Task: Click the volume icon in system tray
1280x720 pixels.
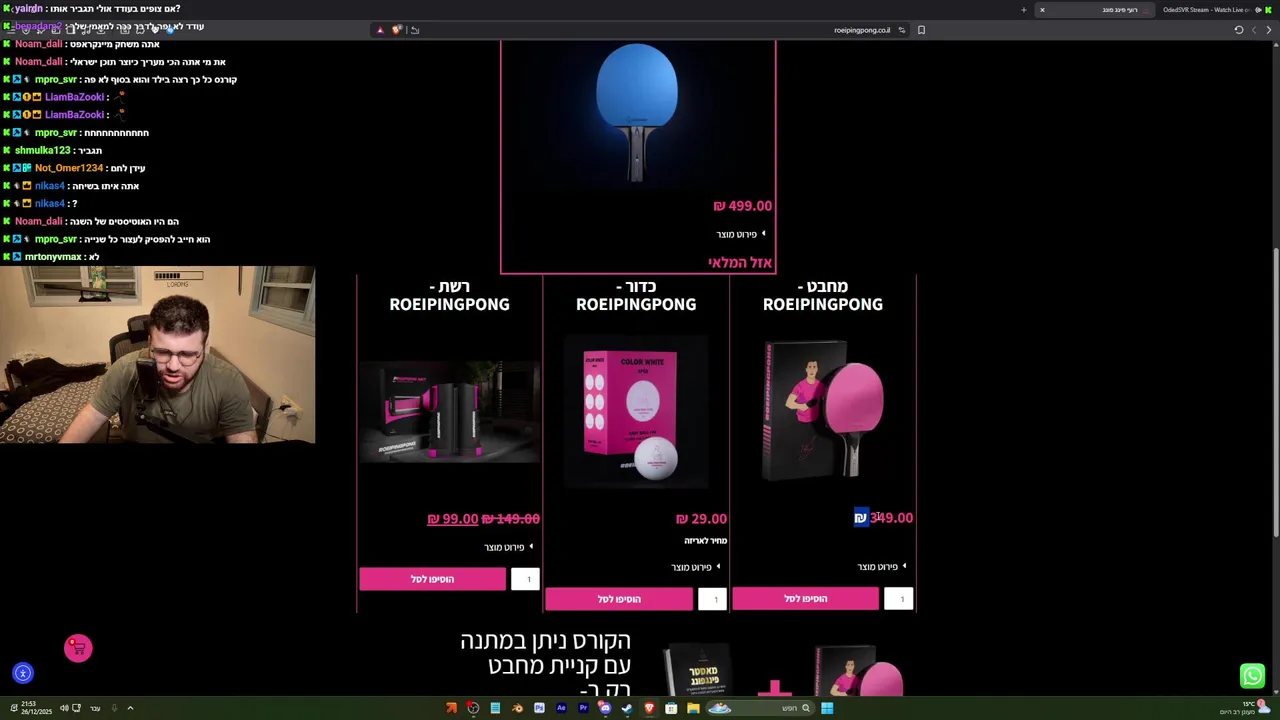Action: (64, 708)
